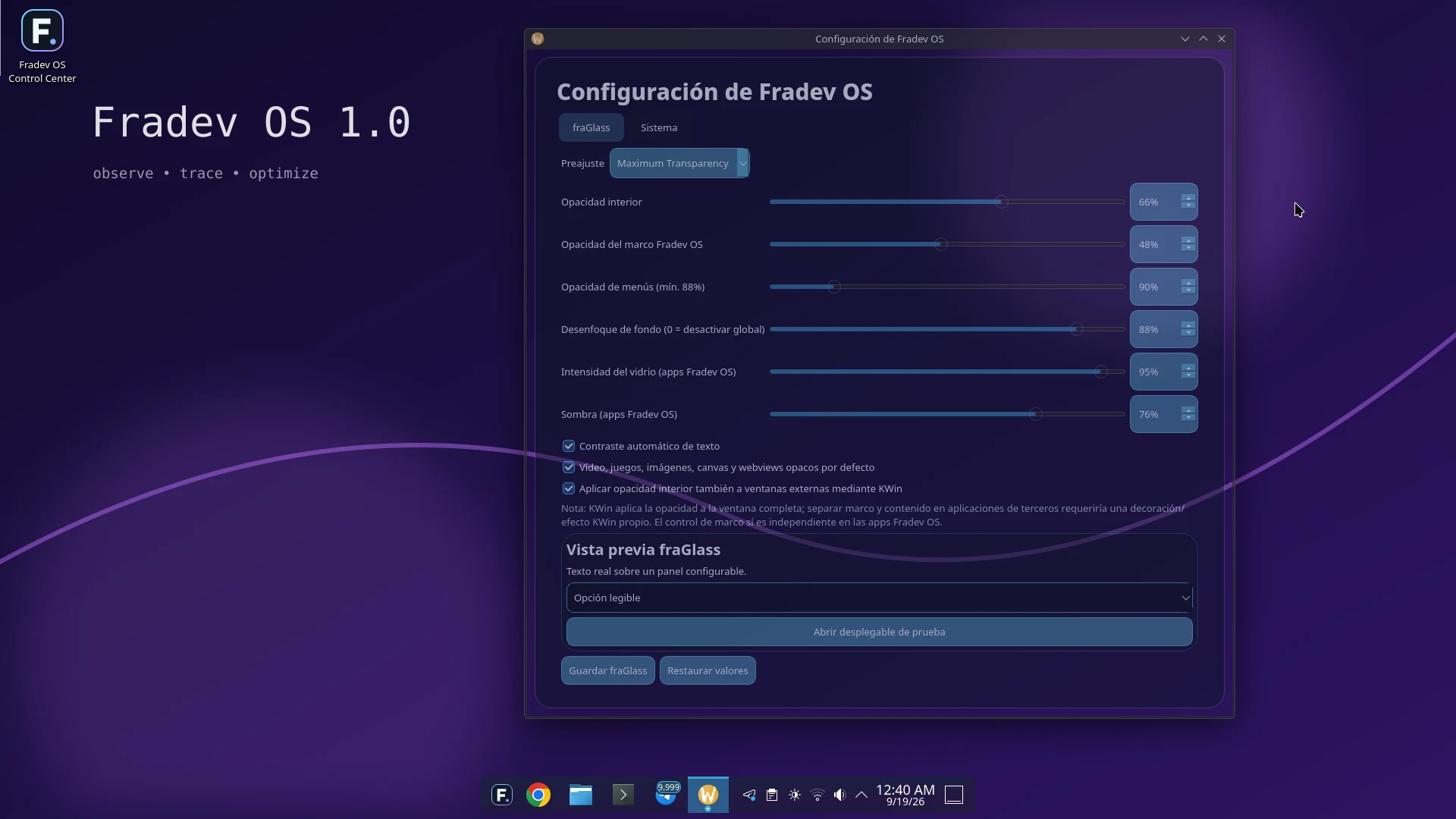This screenshot has height=819, width=1456.
Task: Click the Intensidad del vidrio slider handle
Action: [1101, 372]
